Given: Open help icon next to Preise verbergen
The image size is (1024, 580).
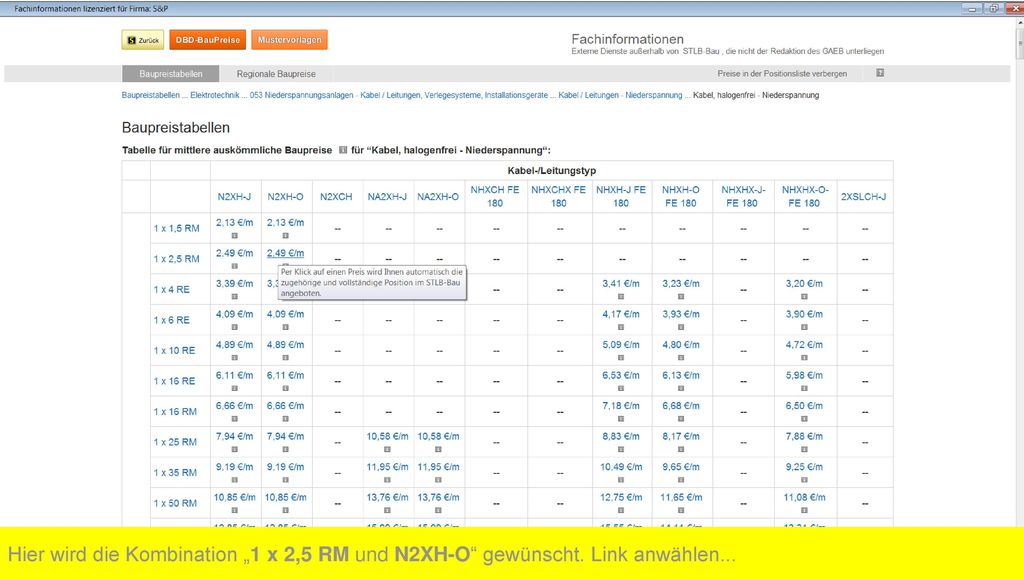Looking at the screenshot, I should (x=880, y=73).
